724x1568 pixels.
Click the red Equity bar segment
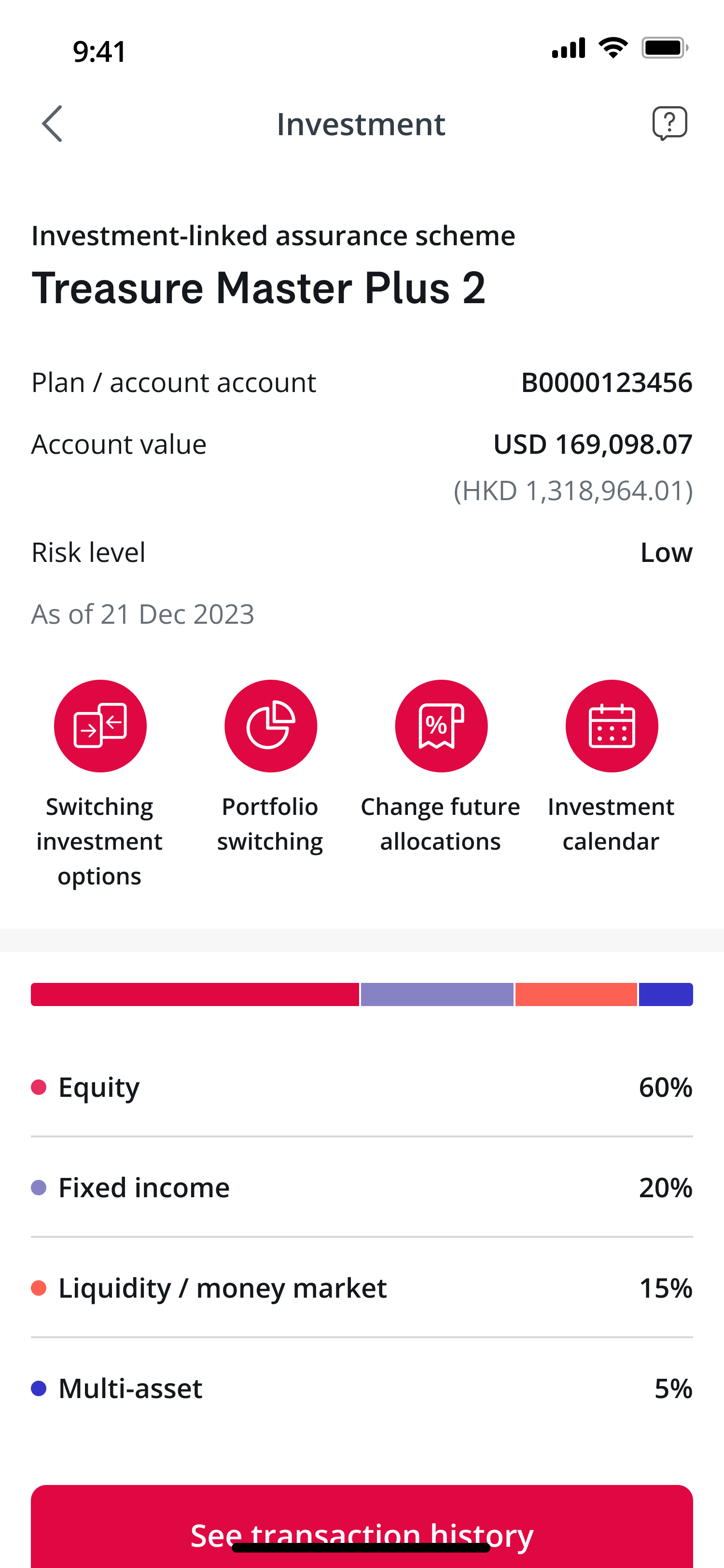[x=195, y=994]
